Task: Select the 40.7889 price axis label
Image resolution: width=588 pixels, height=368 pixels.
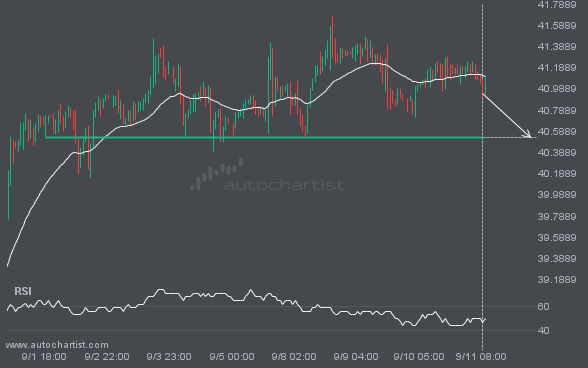Action: tap(557, 110)
